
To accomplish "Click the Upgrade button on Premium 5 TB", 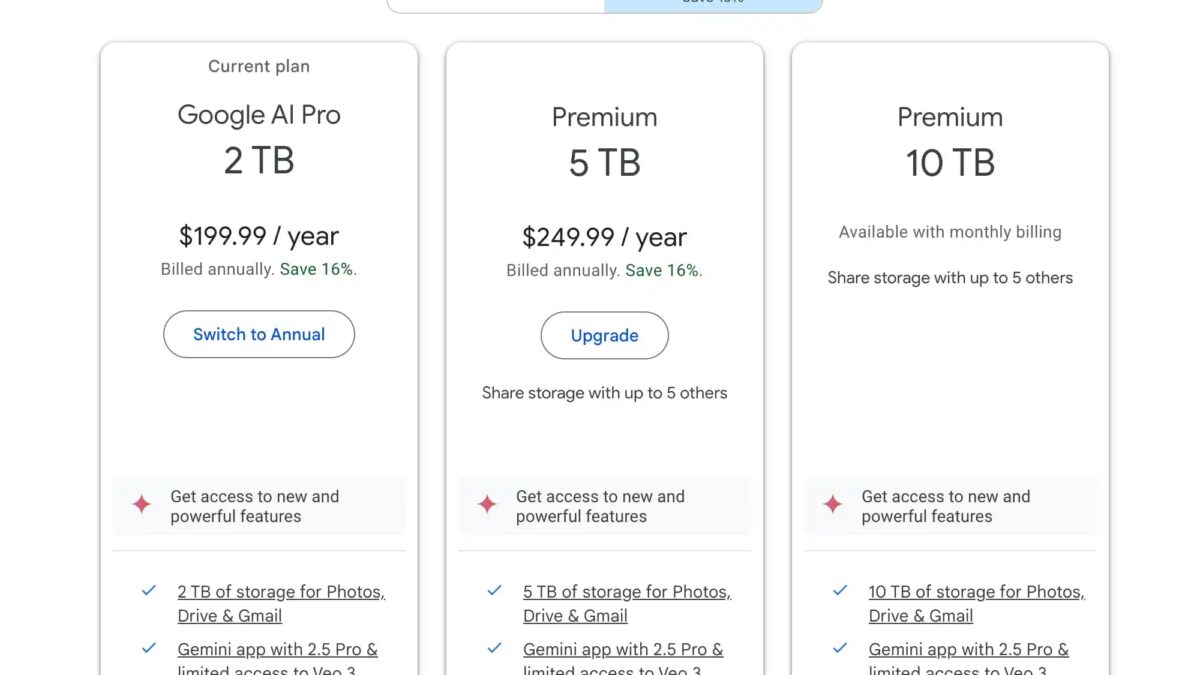I will point(604,335).
